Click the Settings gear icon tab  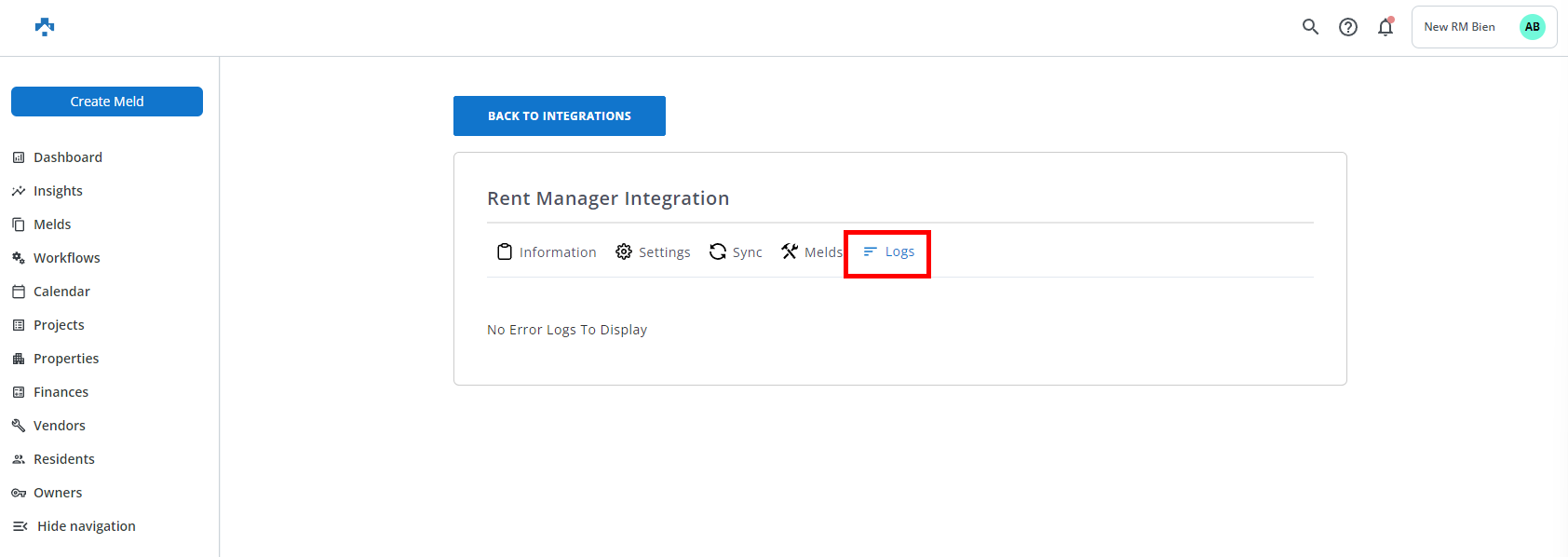[x=624, y=251]
